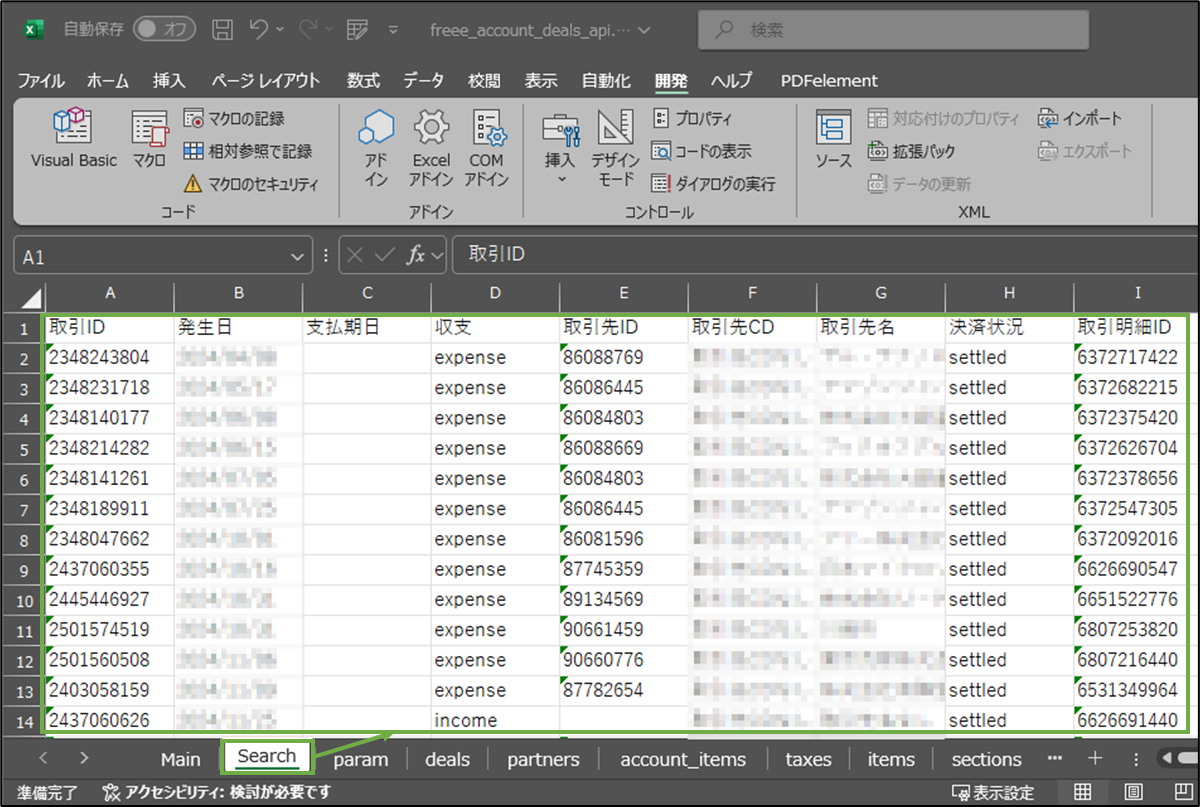Switch to the 数式 tab
This screenshot has height=807, width=1200.
coord(363,81)
